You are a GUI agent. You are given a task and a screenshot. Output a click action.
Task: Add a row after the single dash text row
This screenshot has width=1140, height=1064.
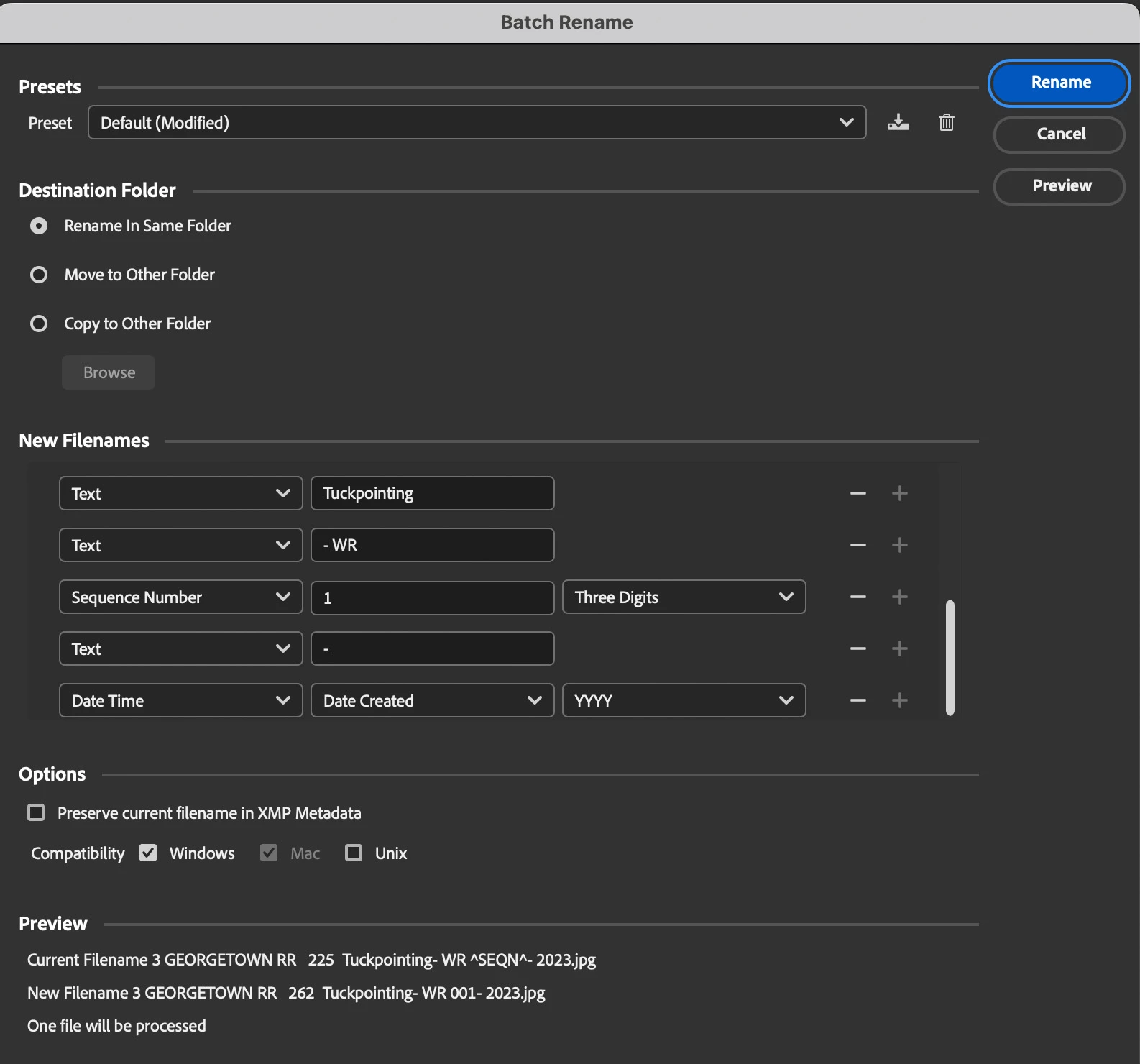pyautogui.click(x=899, y=648)
